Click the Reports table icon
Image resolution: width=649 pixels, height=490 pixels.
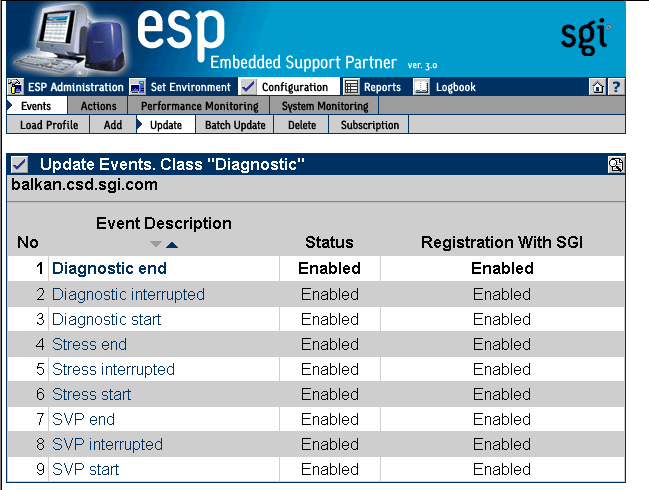[x=351, y=87]
